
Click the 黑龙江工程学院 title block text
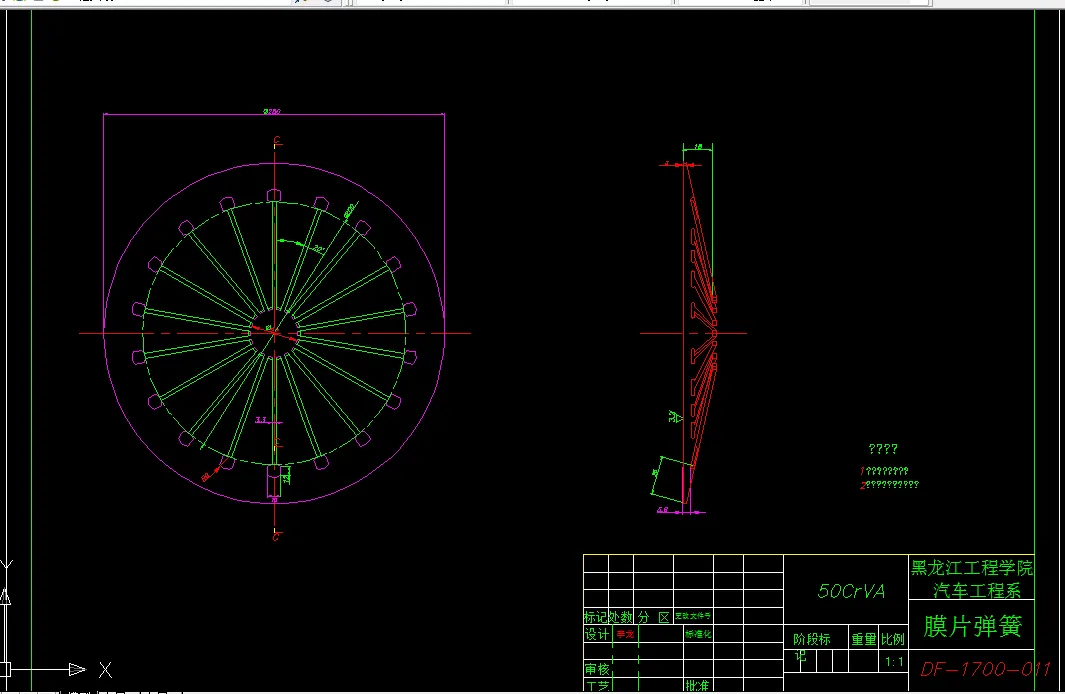(971, 568)
